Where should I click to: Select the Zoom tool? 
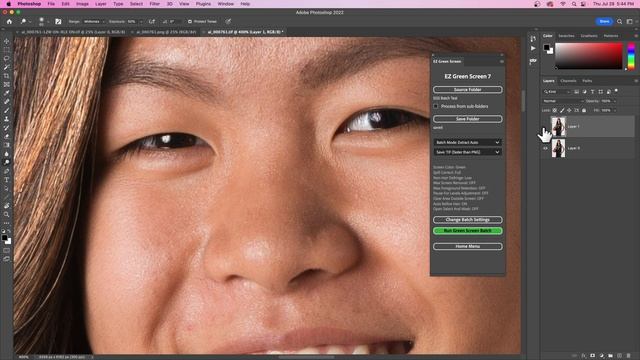7,214
